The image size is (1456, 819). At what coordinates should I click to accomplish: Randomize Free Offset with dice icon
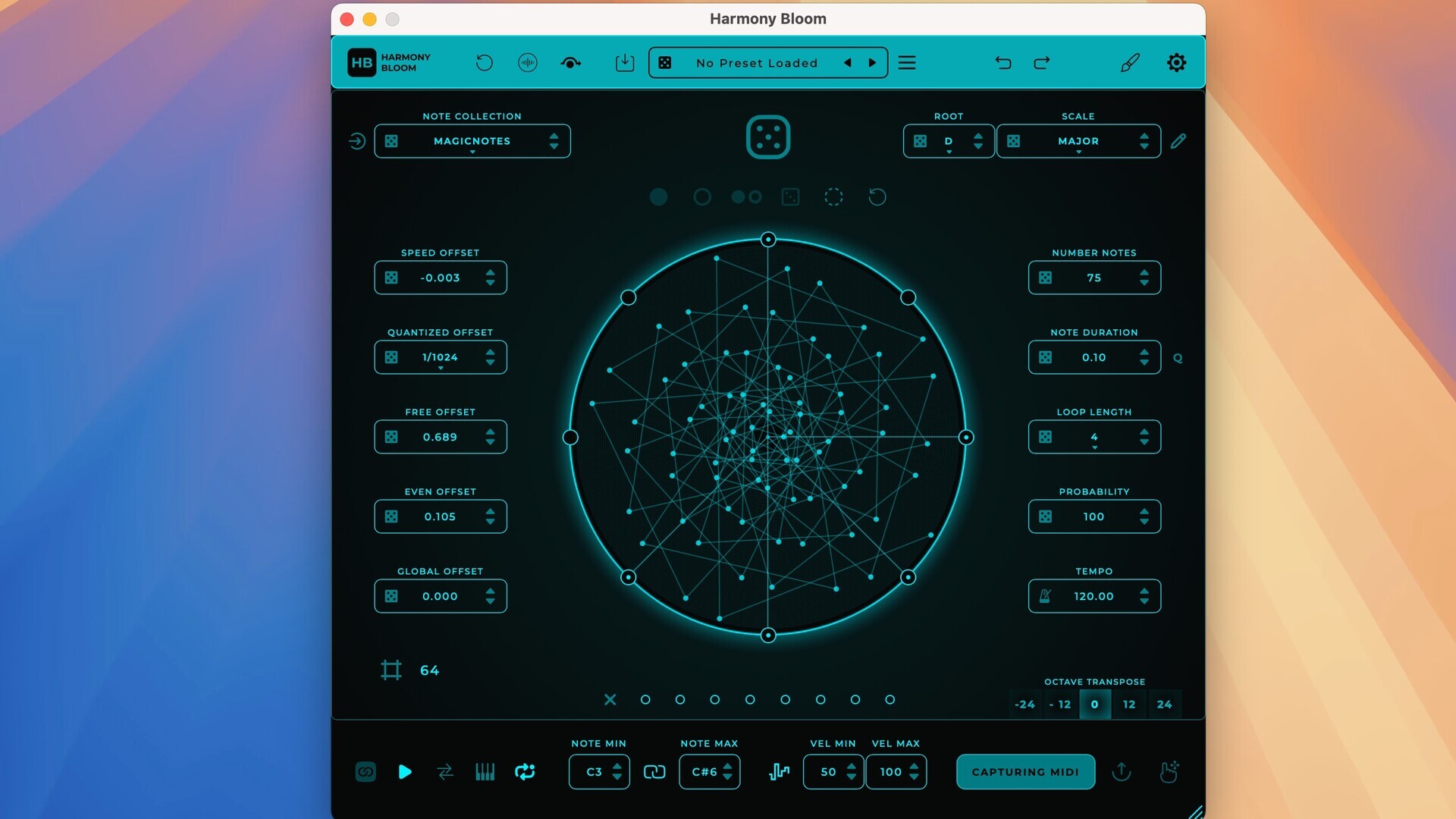pyautogui.click(x=391, y=437)
